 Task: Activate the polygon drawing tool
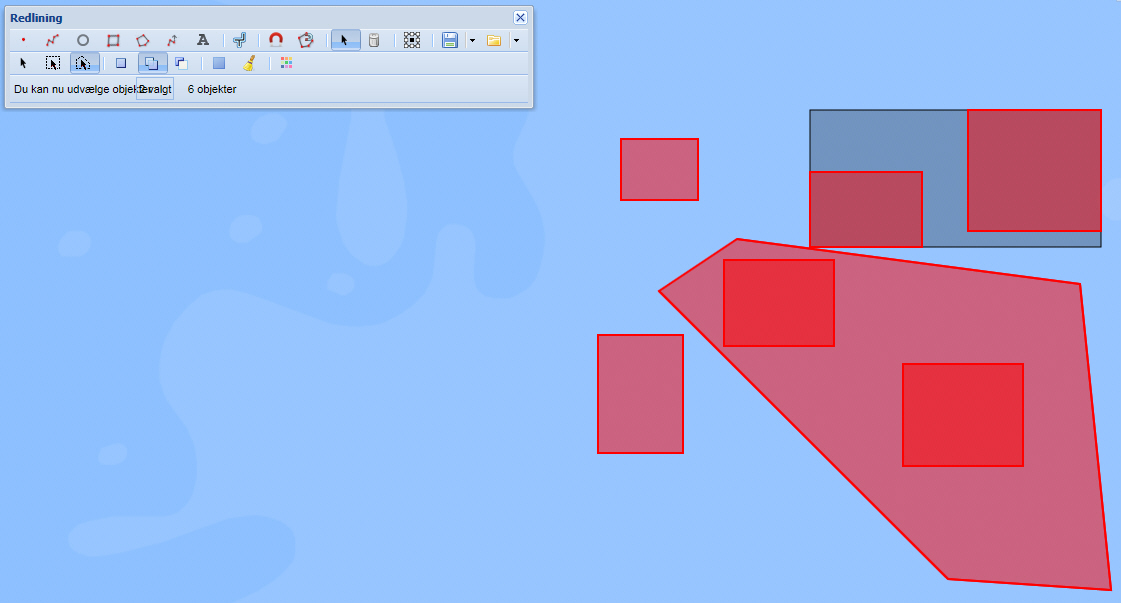[x=143, y=40]
